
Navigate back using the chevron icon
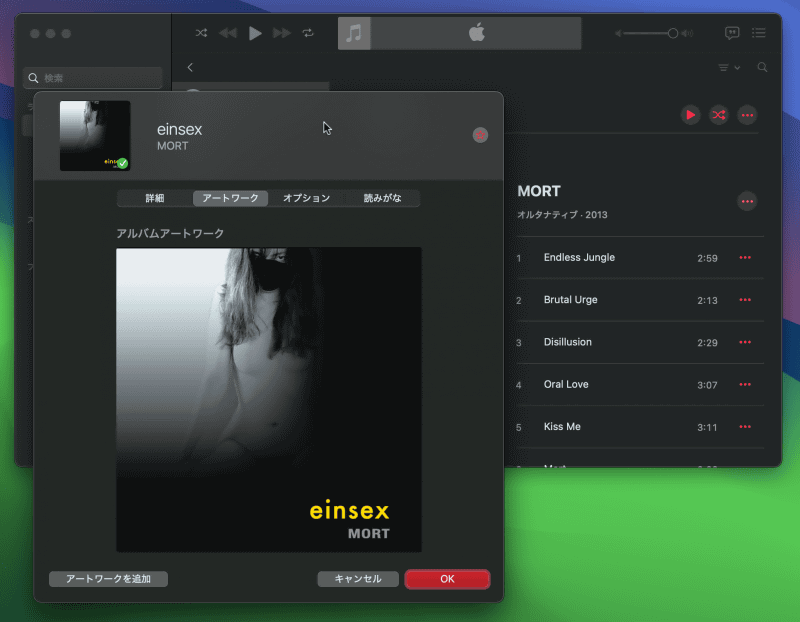pyautogui.click(x=190, y=67)
